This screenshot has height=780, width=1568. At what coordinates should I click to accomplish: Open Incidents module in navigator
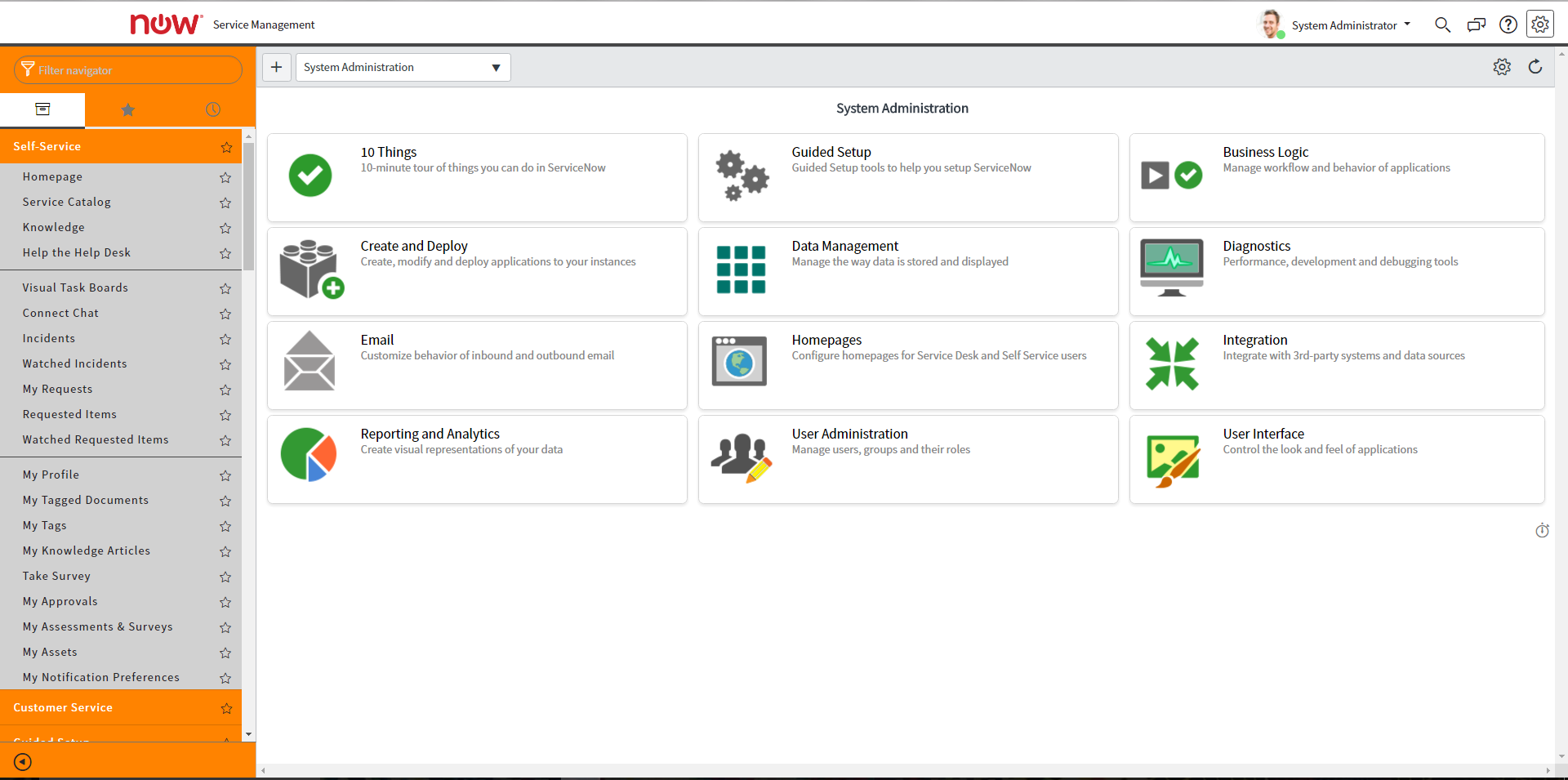[49, 338]
